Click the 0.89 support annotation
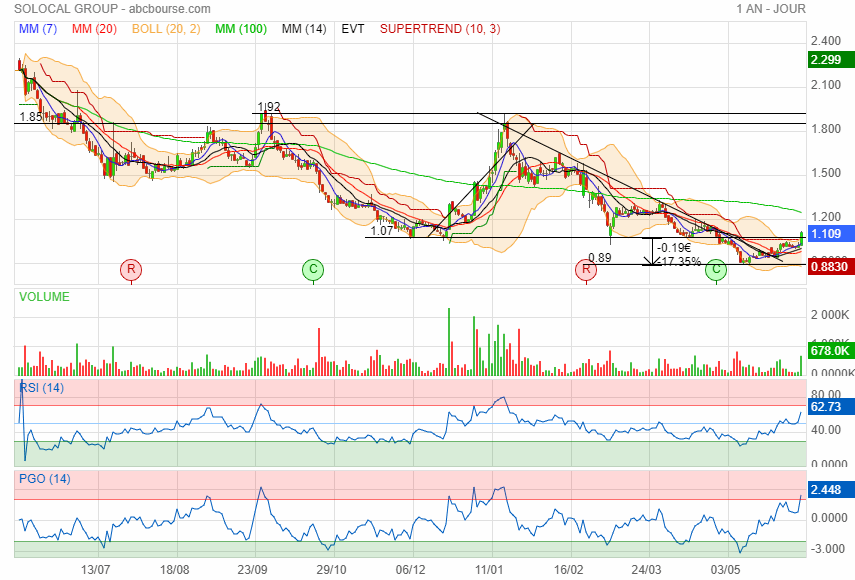Screen dimensions: 855x580 [600, 258]
